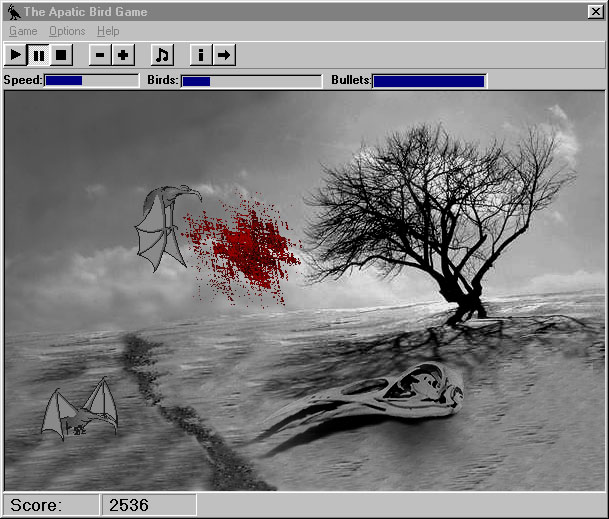Shoot the flying bird near the blood splatter
The width and height of the screenshot is (609, 519).
[x=167, y=227]
